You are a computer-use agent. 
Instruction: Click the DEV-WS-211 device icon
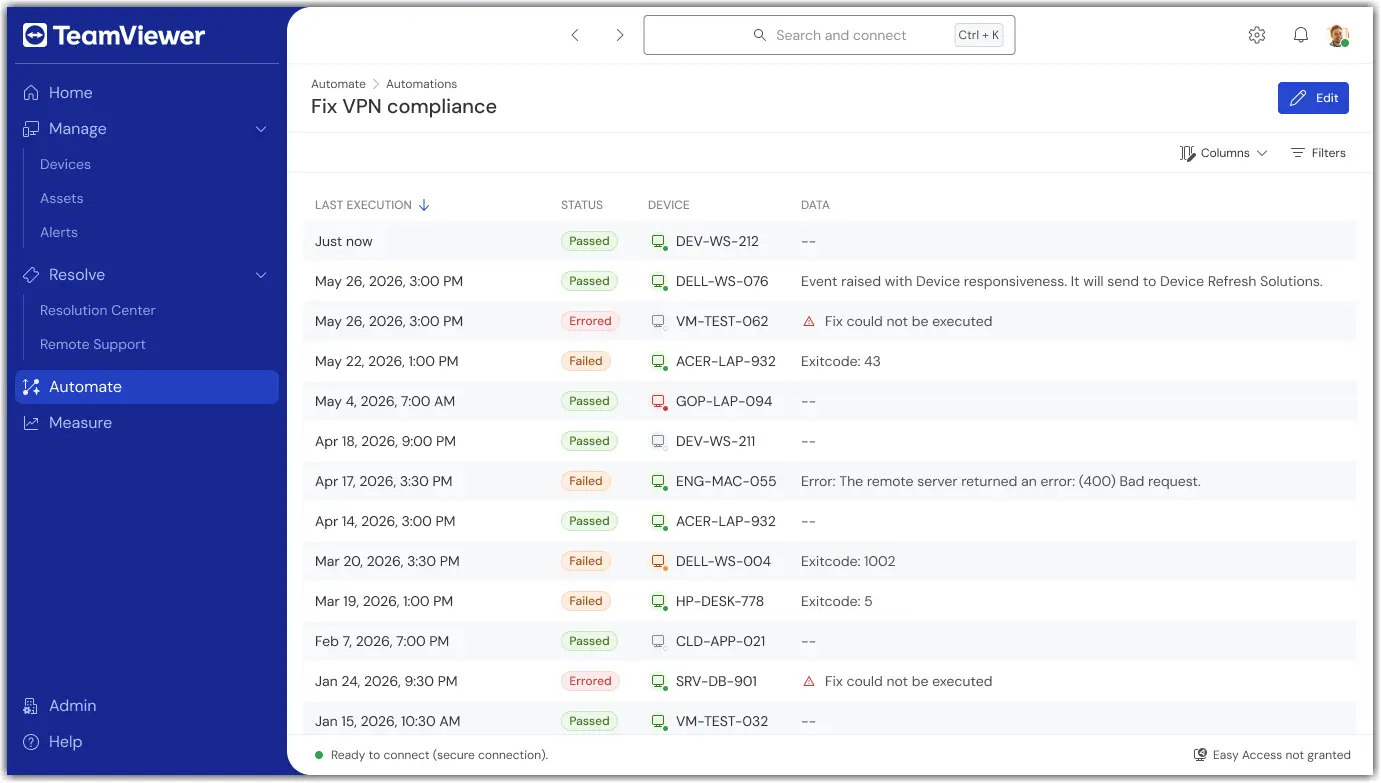tap(659, 441)
